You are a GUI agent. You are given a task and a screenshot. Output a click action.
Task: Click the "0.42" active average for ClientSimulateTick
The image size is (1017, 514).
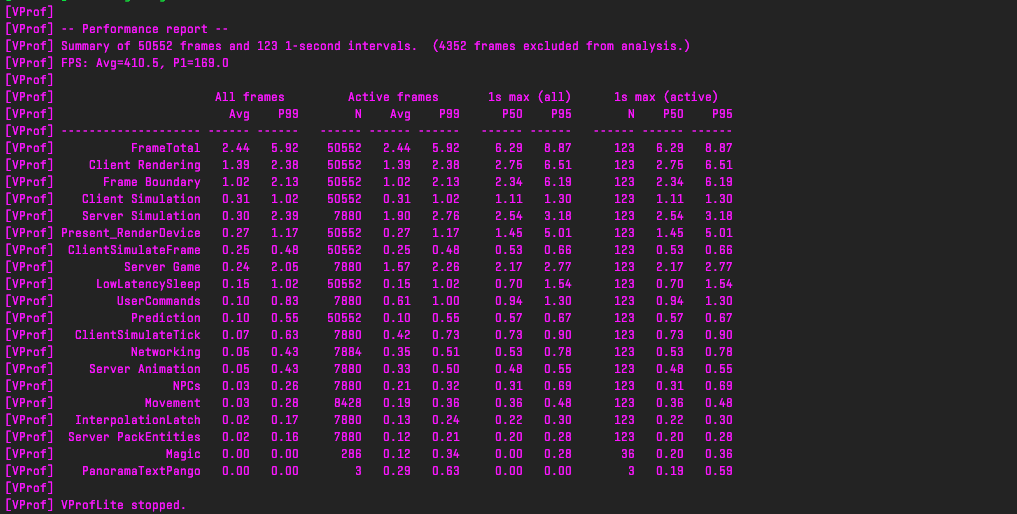click(x=396, y=335)
